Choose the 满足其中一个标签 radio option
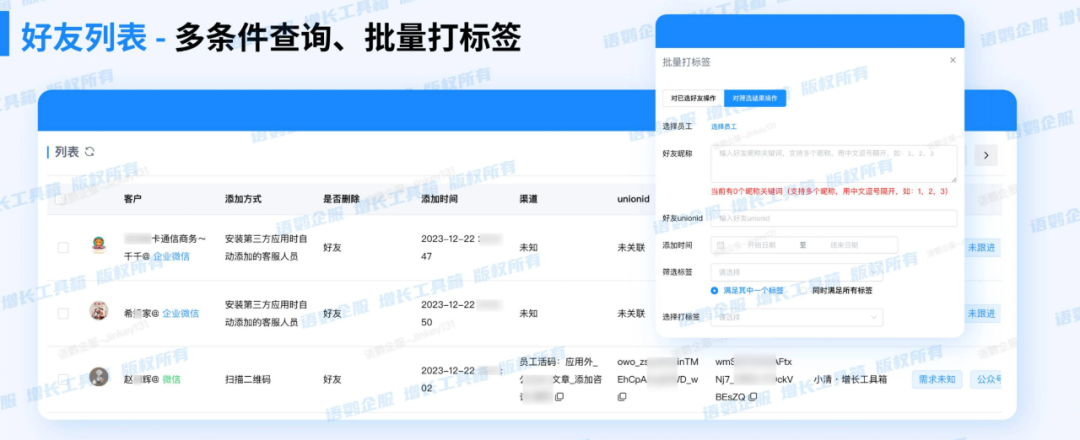This screenshot has height=440, width=1080. [715, 291]
